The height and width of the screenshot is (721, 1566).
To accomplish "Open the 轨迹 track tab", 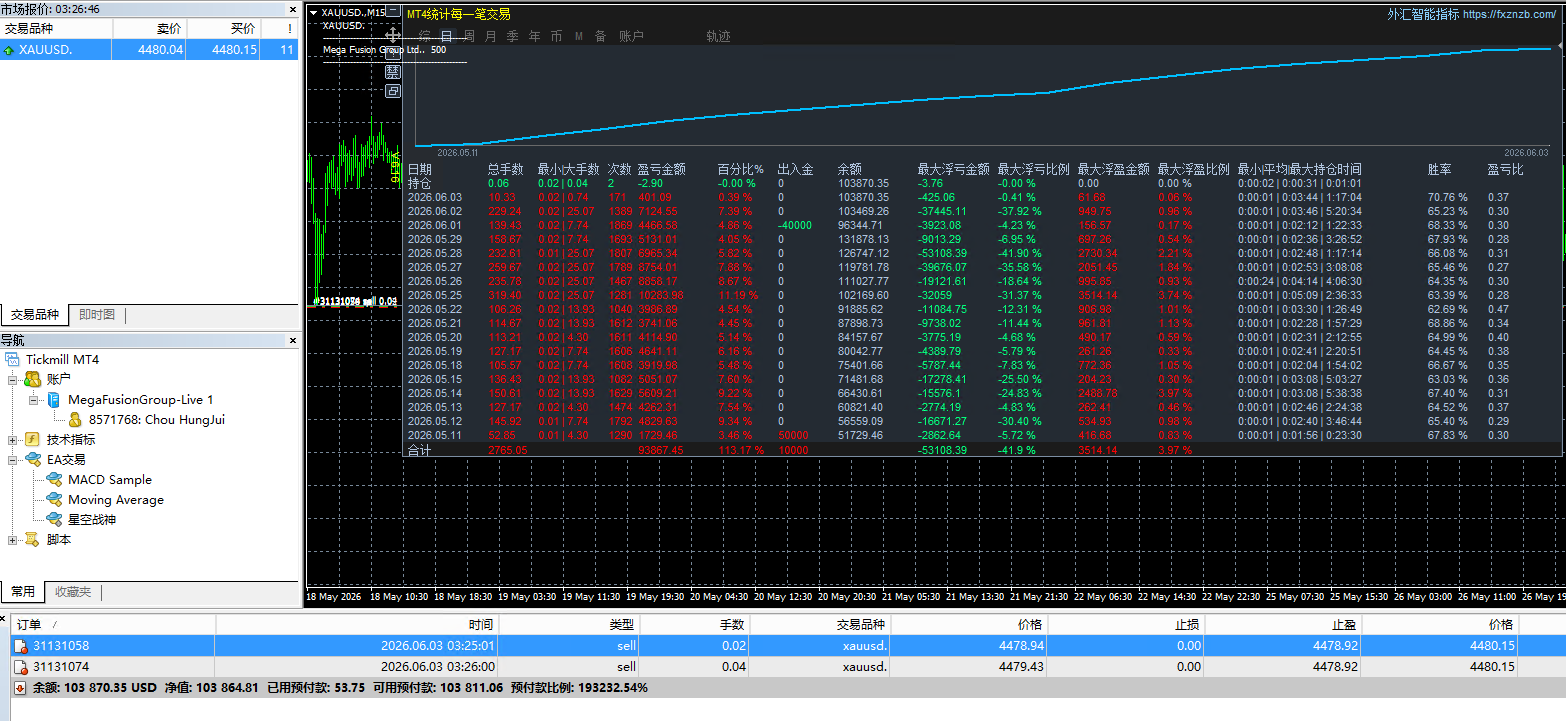I will click(x=718, y=36).
